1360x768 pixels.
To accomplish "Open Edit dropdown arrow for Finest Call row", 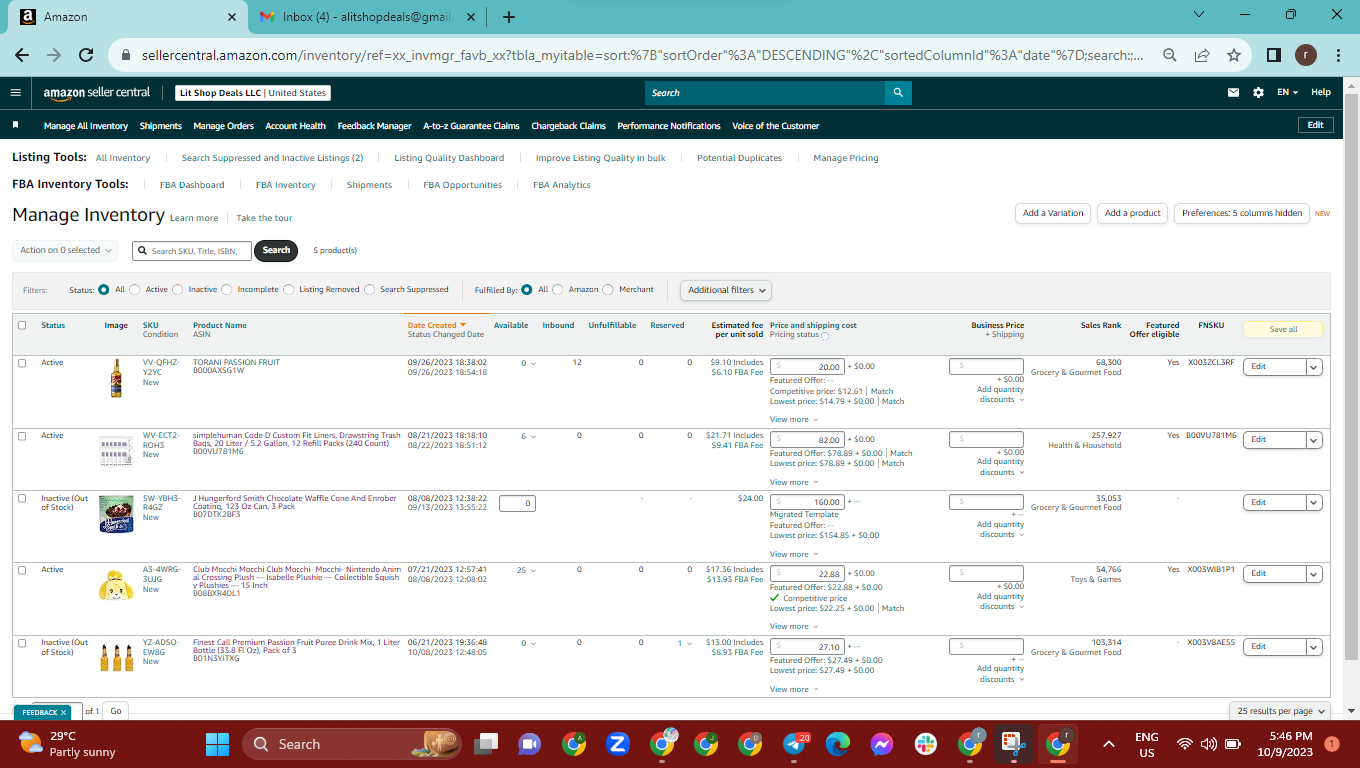I will pyautogui.click(x=1314, y=647).
